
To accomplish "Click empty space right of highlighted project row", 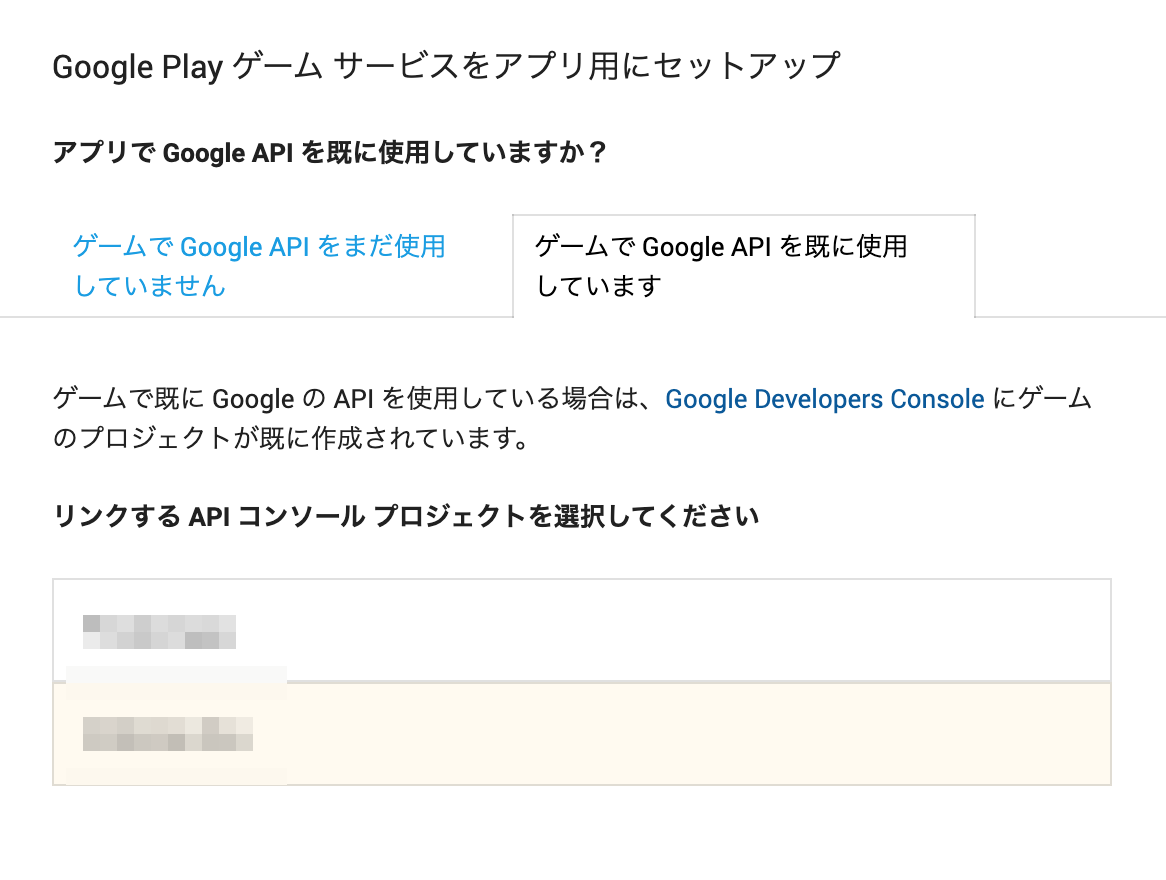I will (800, 734).
